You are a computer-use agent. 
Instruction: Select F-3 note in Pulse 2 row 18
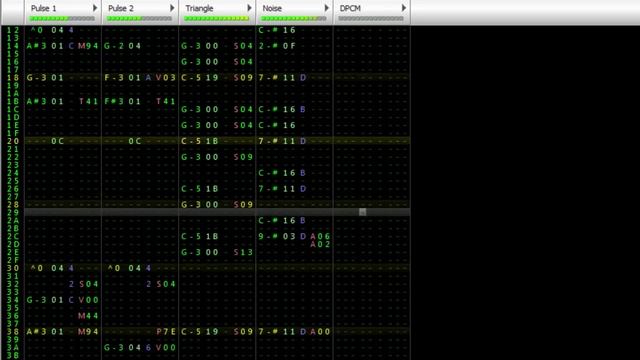pos(113,78)
